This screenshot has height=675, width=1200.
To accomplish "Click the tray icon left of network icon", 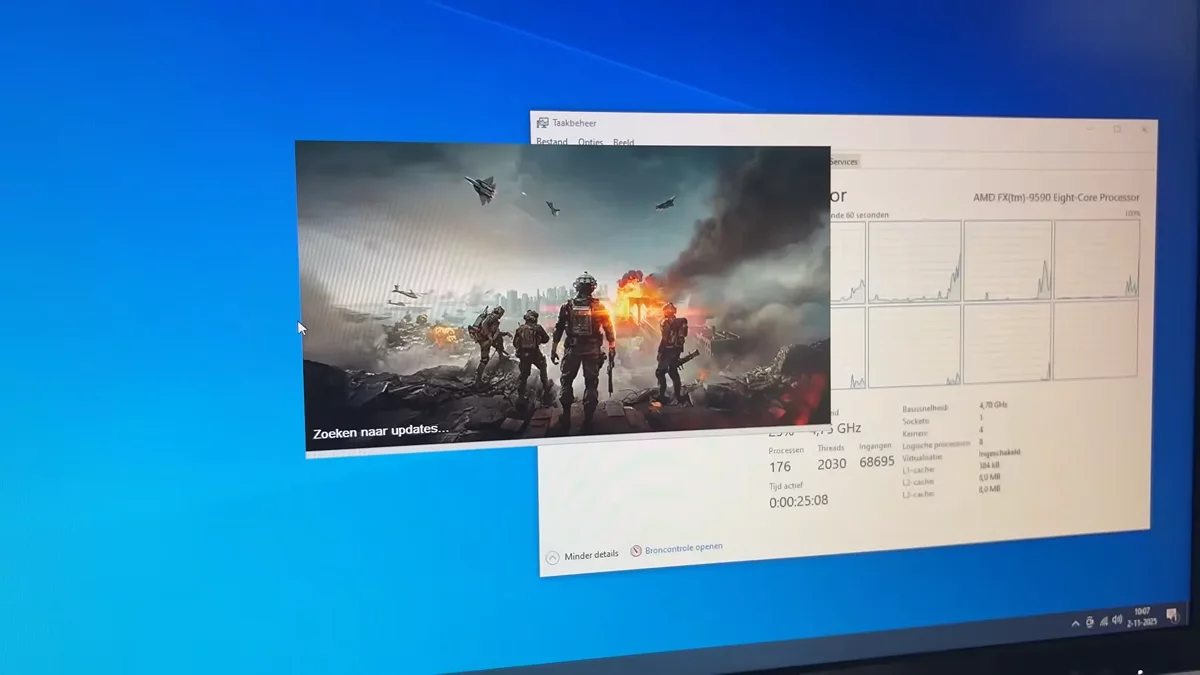I will point(1089,622).
